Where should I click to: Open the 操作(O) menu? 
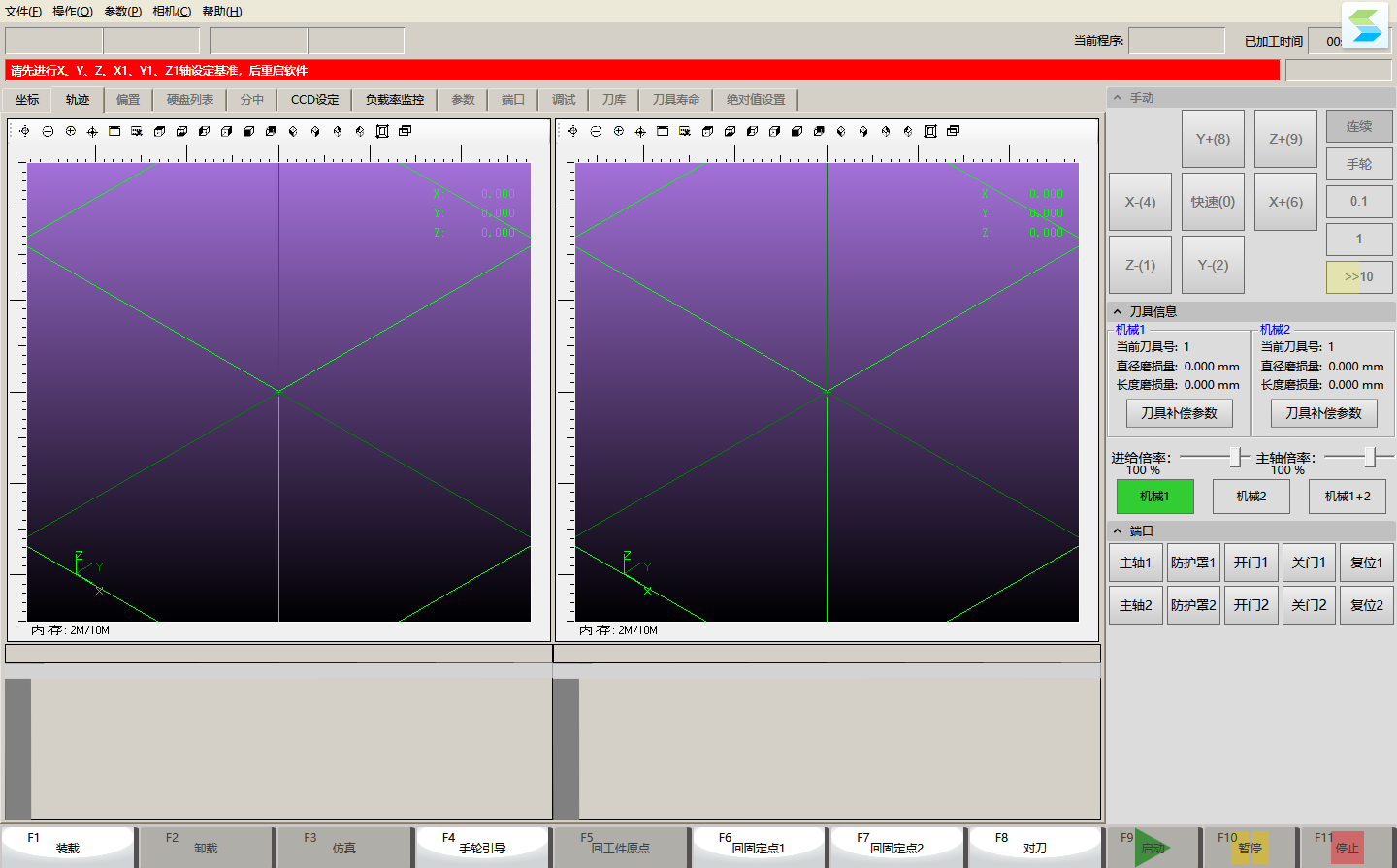pos(73,12)
